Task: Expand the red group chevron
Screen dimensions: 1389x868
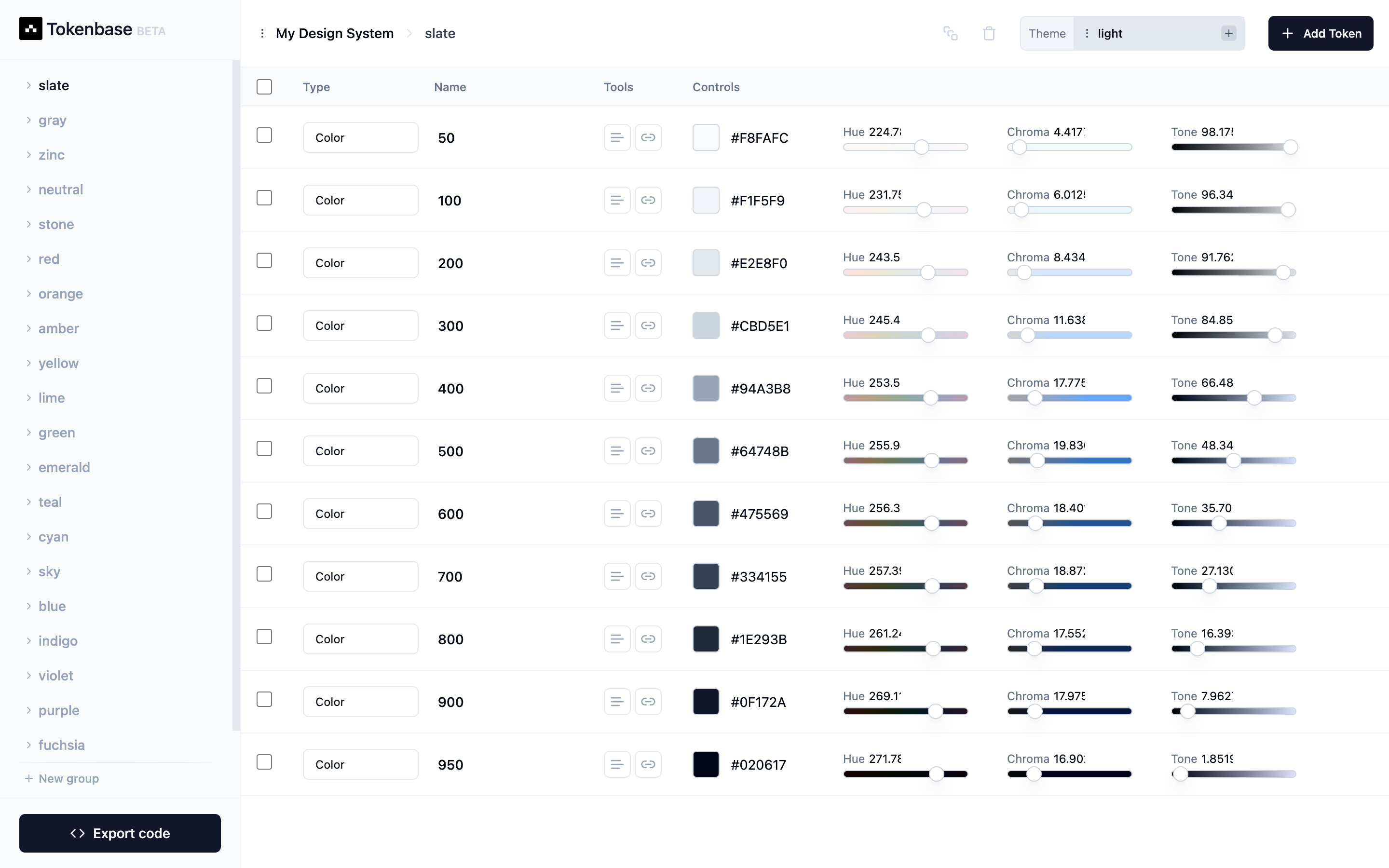Action: (29, 259)
